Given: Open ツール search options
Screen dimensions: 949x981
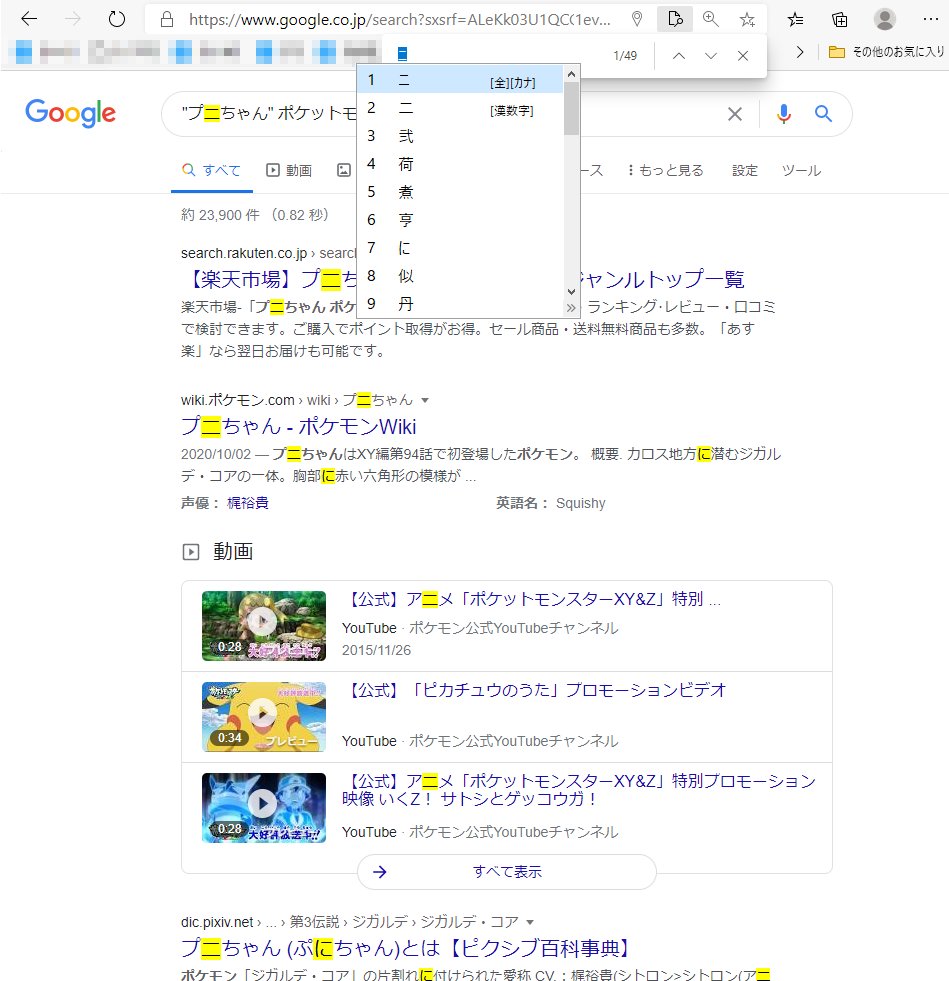Looking at the screenshot, I should click(801, 170).
